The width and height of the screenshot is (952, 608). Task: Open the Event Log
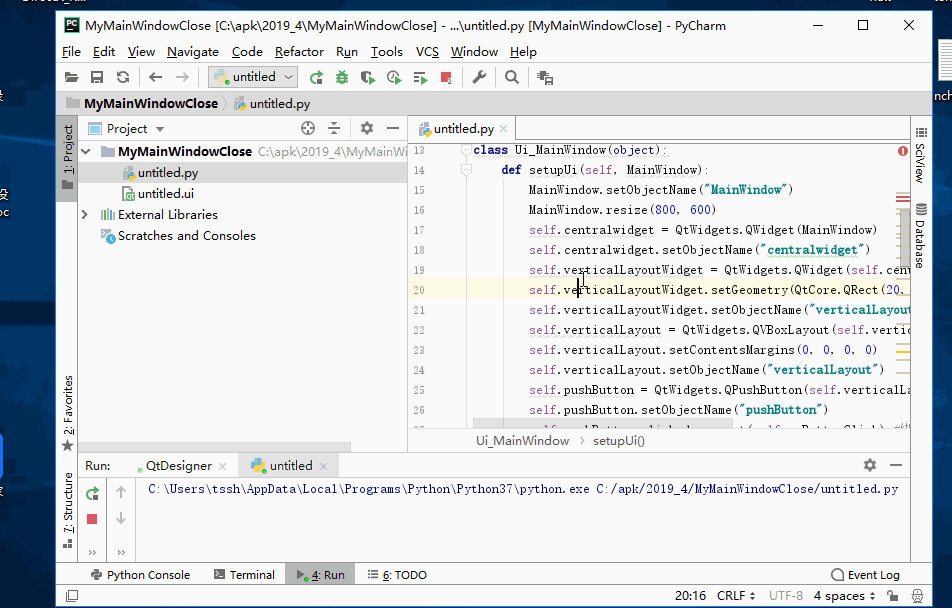(x=866, y=575)
